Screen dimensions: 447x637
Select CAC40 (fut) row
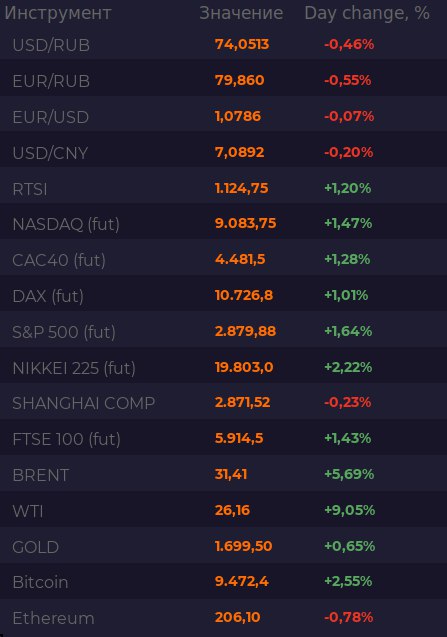coord(224,260)
